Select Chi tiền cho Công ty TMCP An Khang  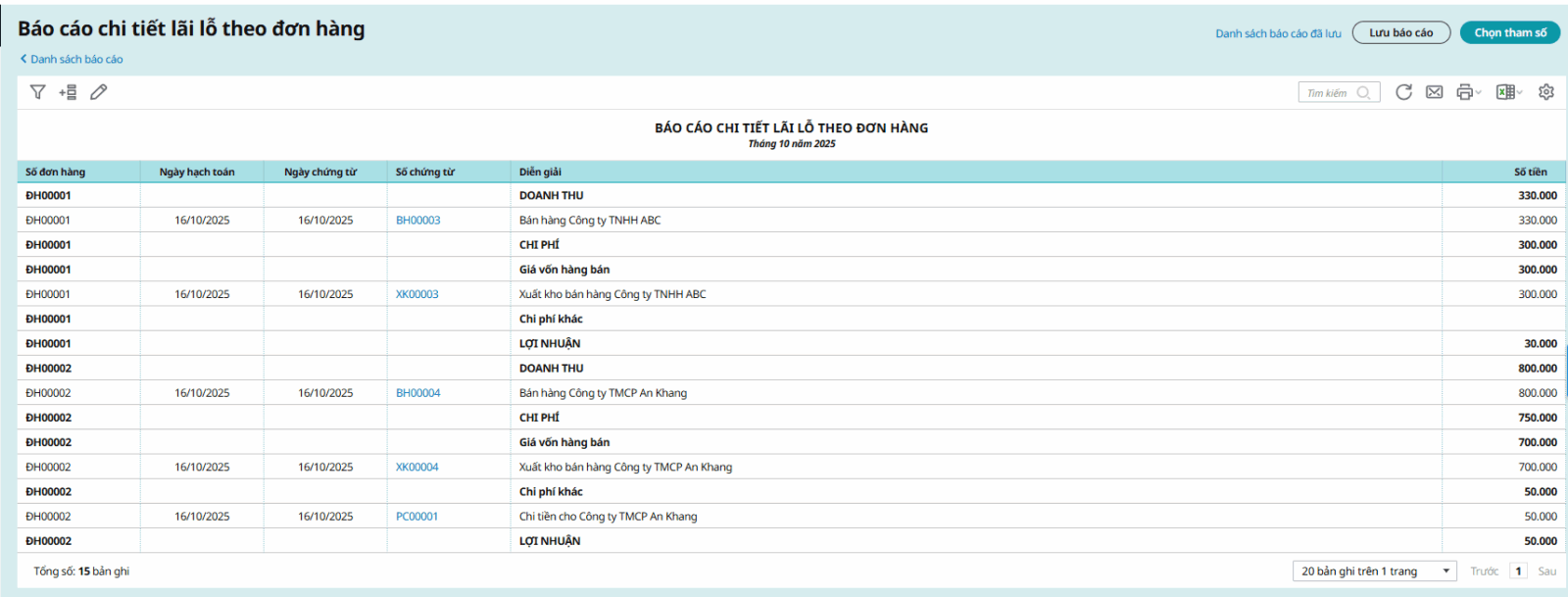(609, 517)
